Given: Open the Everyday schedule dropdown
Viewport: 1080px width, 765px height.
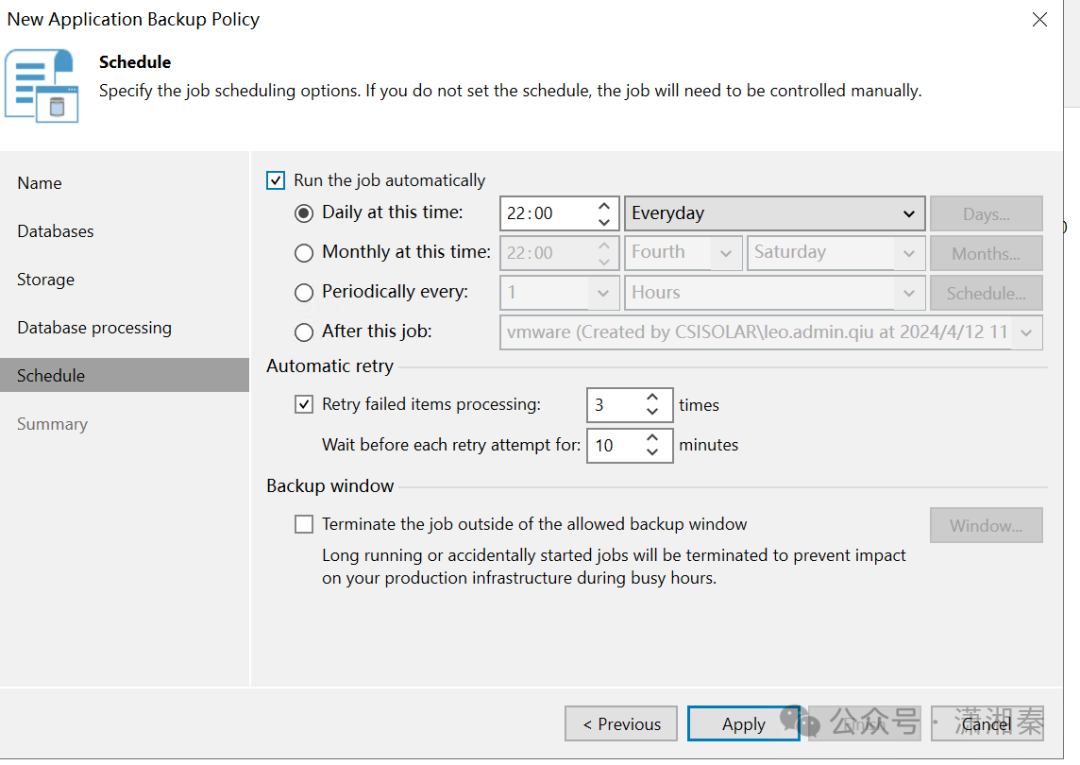Looking at the screenshot, I should [x=772, y=213].
